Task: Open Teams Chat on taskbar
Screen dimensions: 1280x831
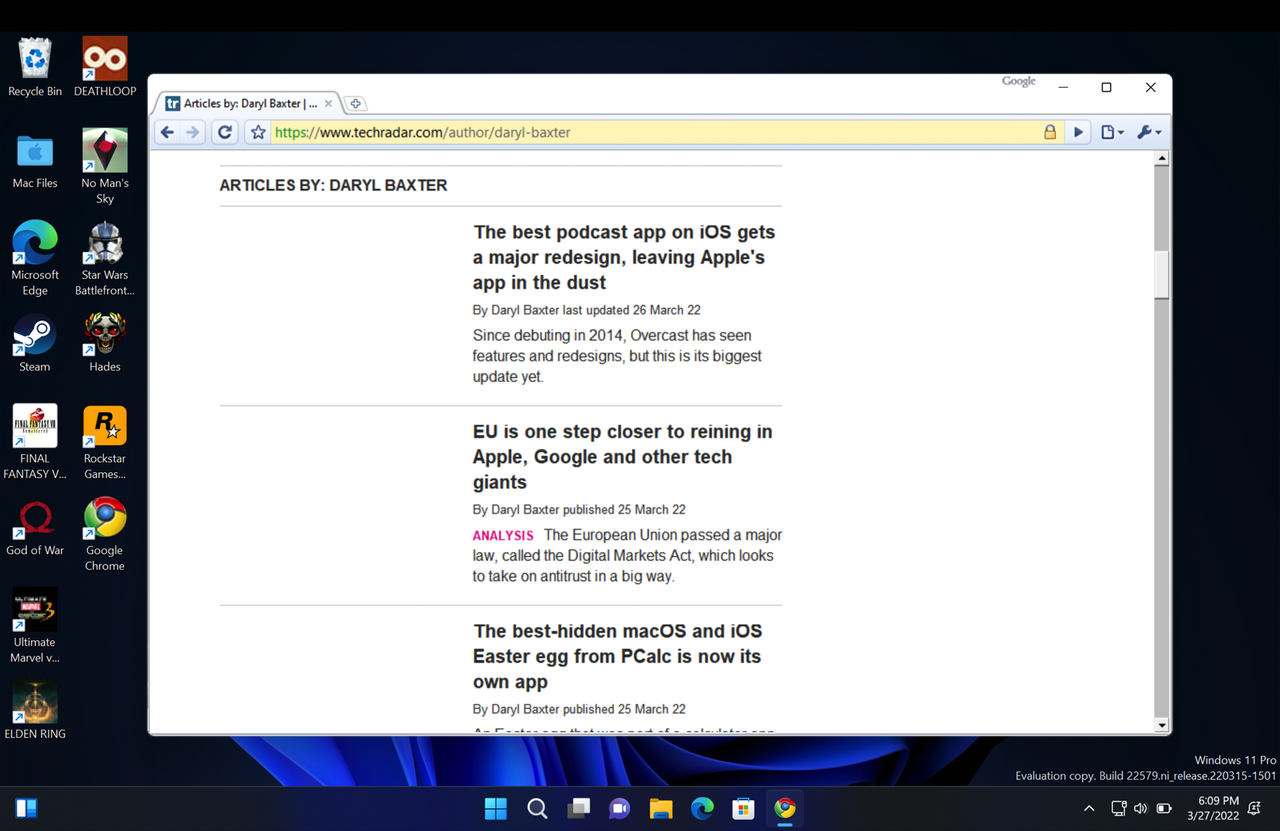Action: [620, 808]
